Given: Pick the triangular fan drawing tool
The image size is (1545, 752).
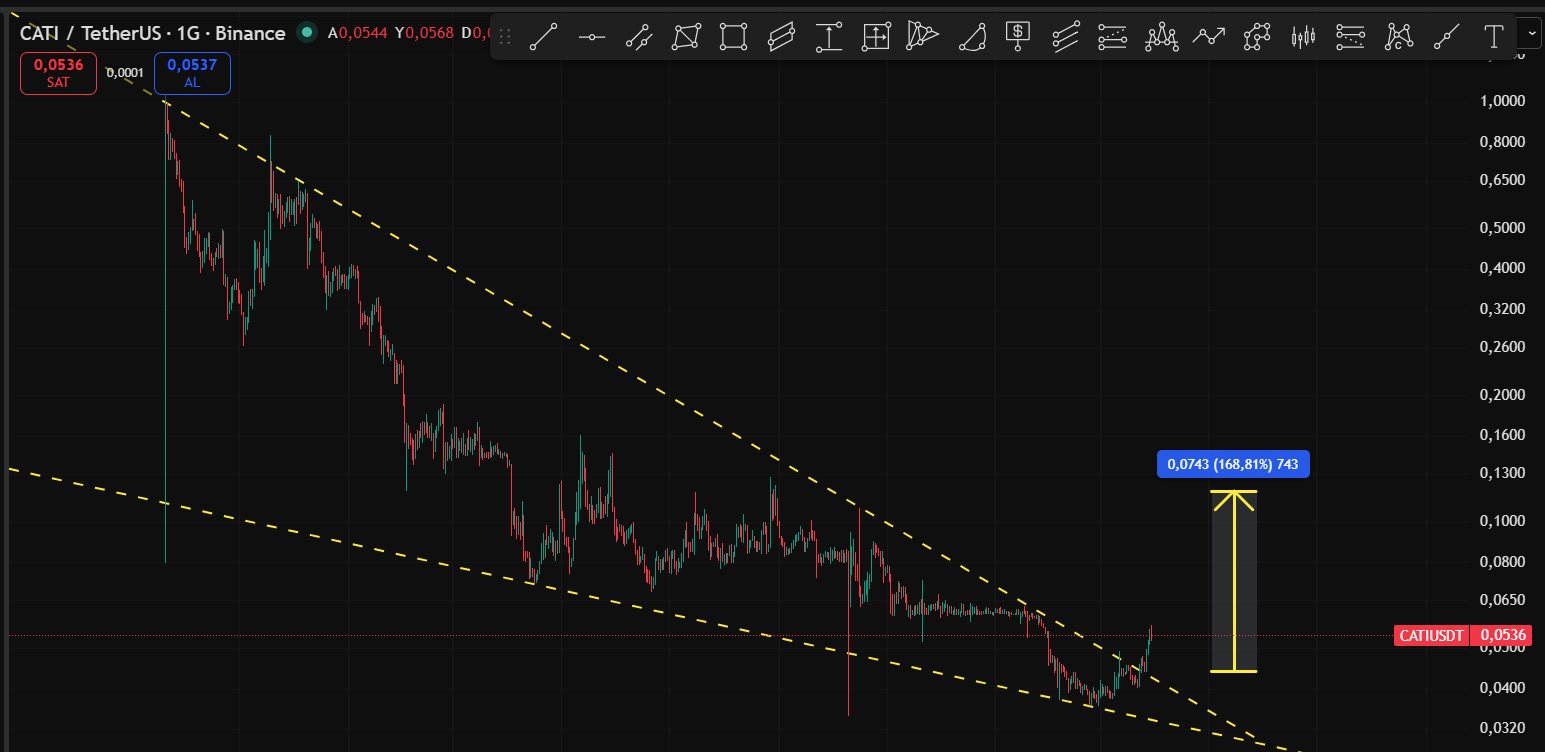Looking at the screenshot, I should [x=923, y=37].
